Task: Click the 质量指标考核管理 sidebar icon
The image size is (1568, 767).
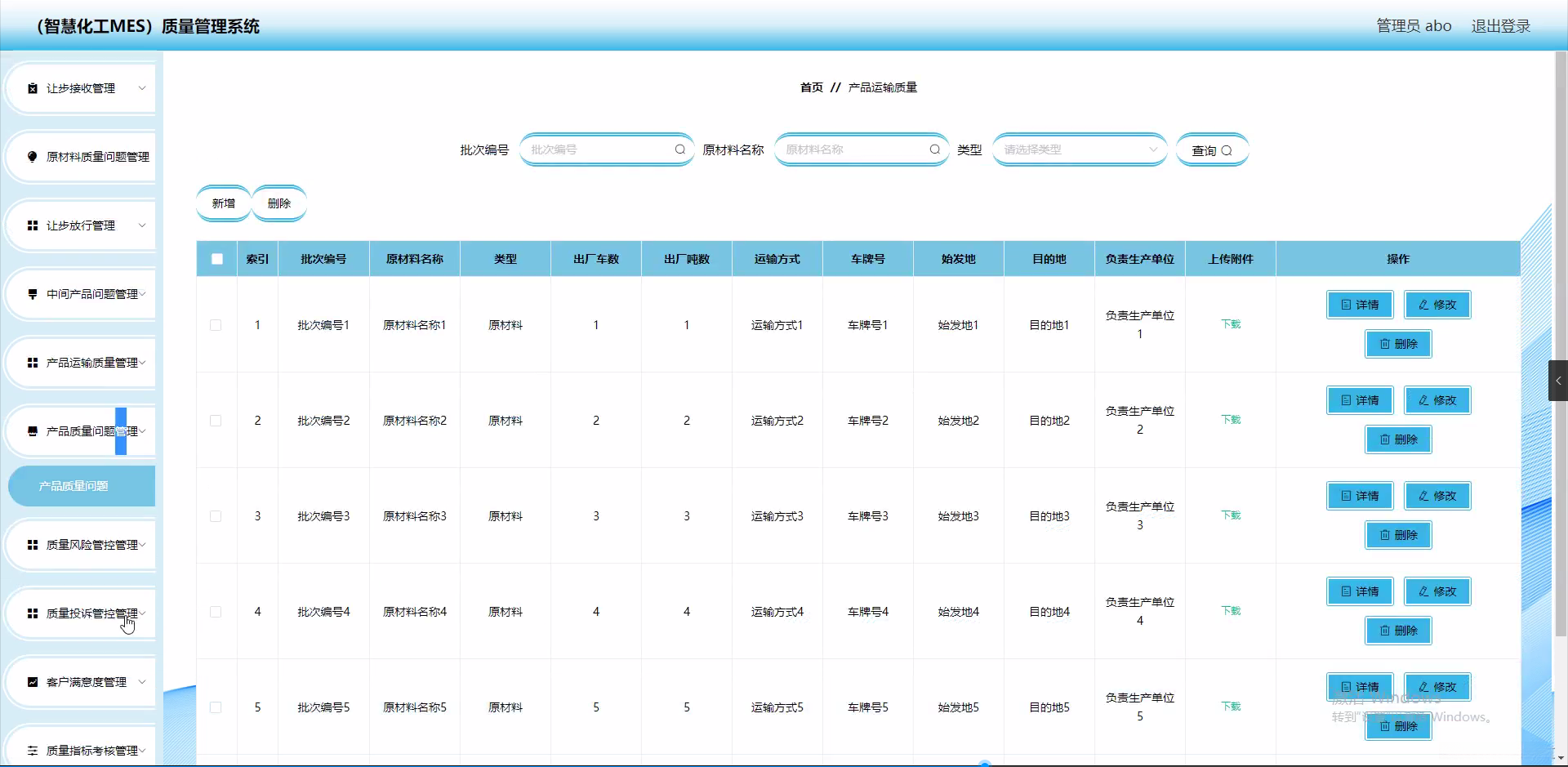Action: (x=33, y=751)
